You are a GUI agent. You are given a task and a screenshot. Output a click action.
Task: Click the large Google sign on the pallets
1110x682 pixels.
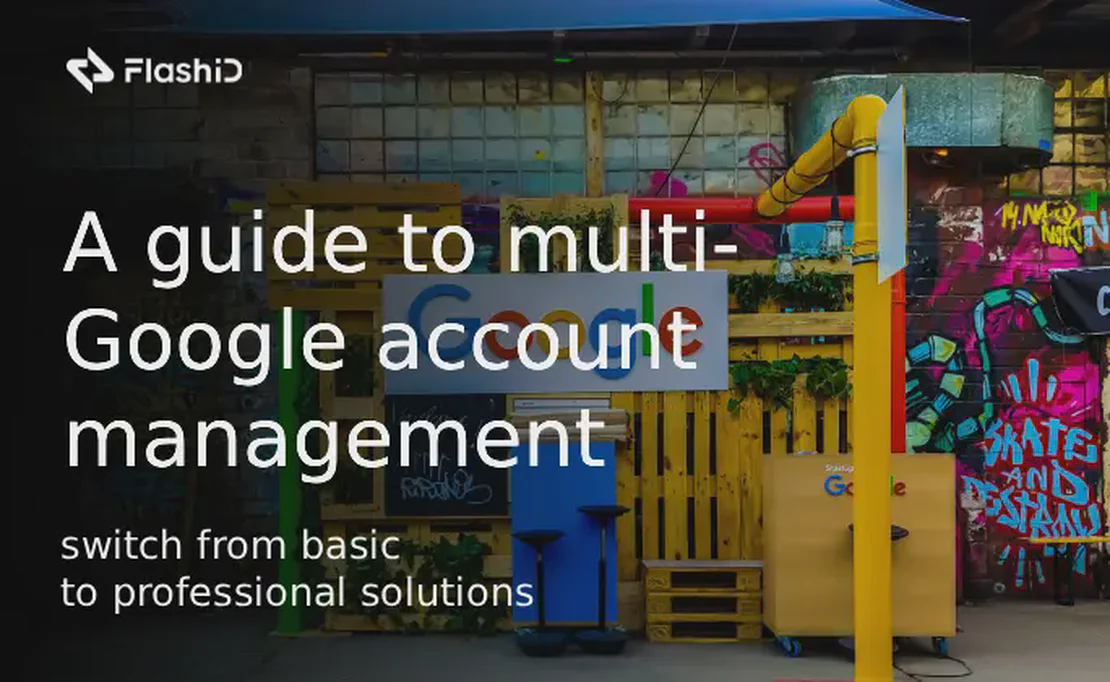pos(556,331)
